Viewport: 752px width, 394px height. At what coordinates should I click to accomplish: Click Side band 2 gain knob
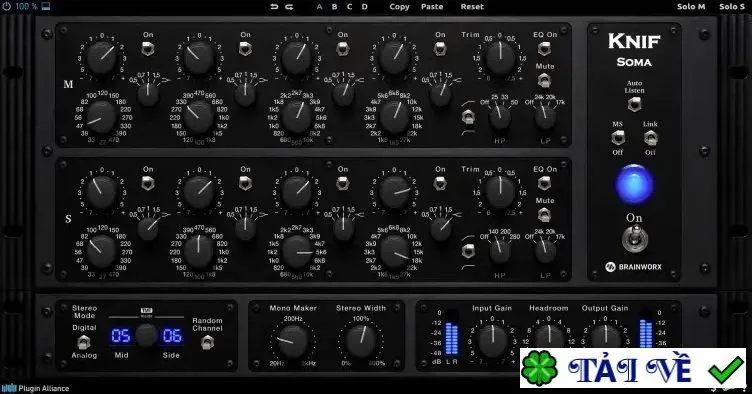click(199, 192)
